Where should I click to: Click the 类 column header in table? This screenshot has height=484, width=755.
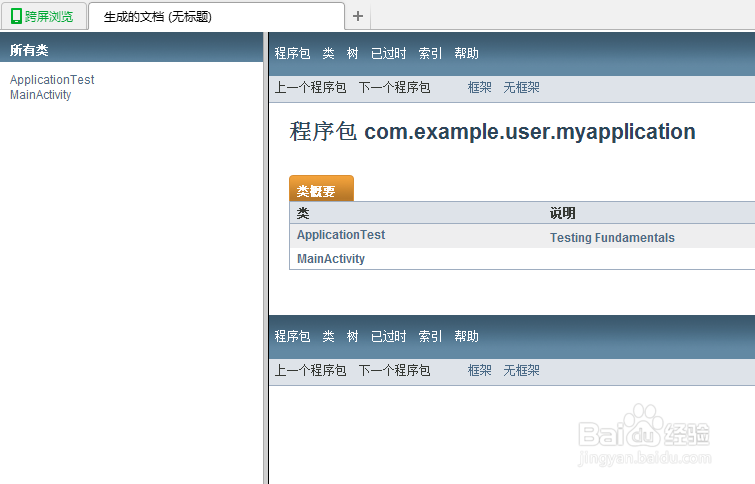(x=303, y=213)
